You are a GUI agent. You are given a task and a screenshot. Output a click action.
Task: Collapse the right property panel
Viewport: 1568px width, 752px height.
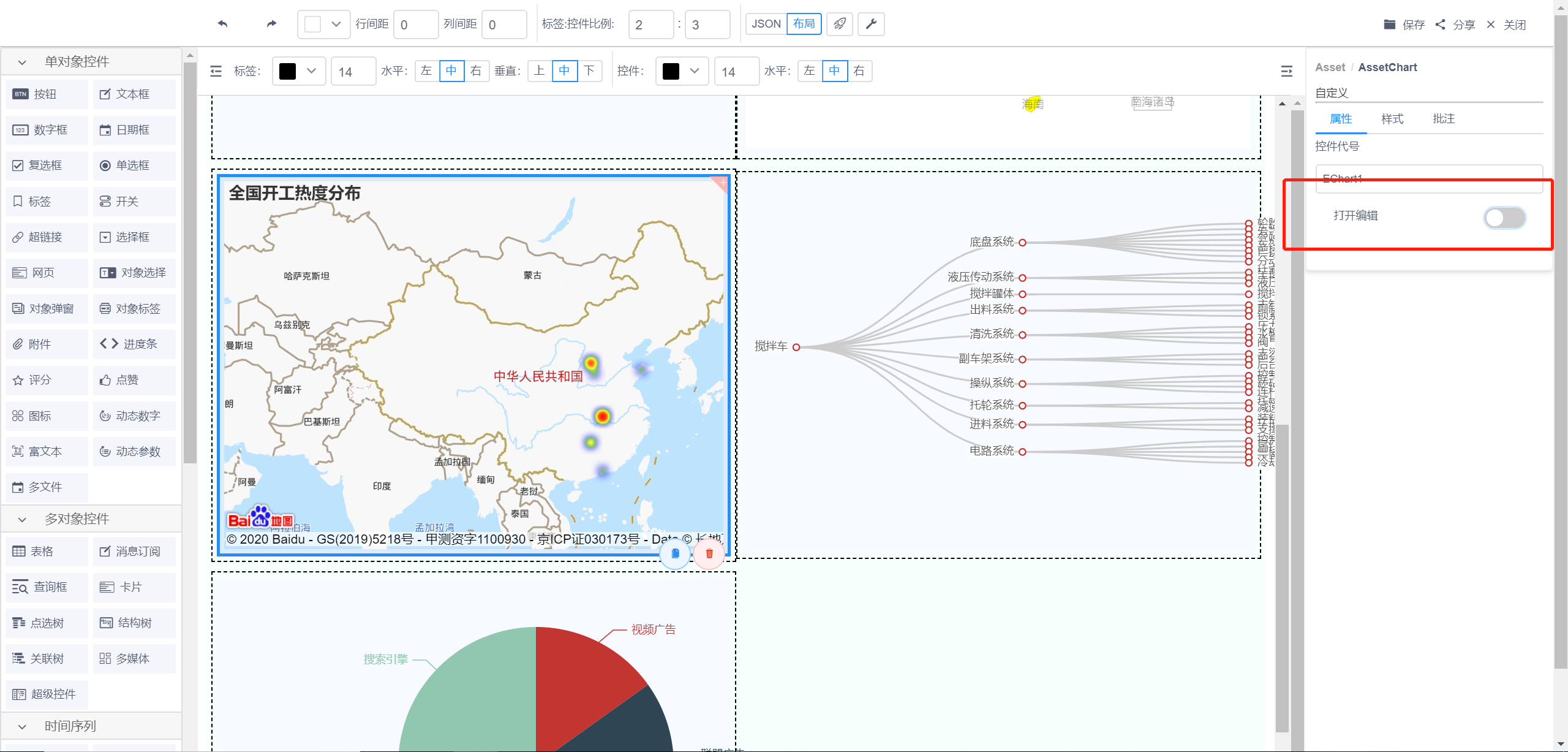1287,71
